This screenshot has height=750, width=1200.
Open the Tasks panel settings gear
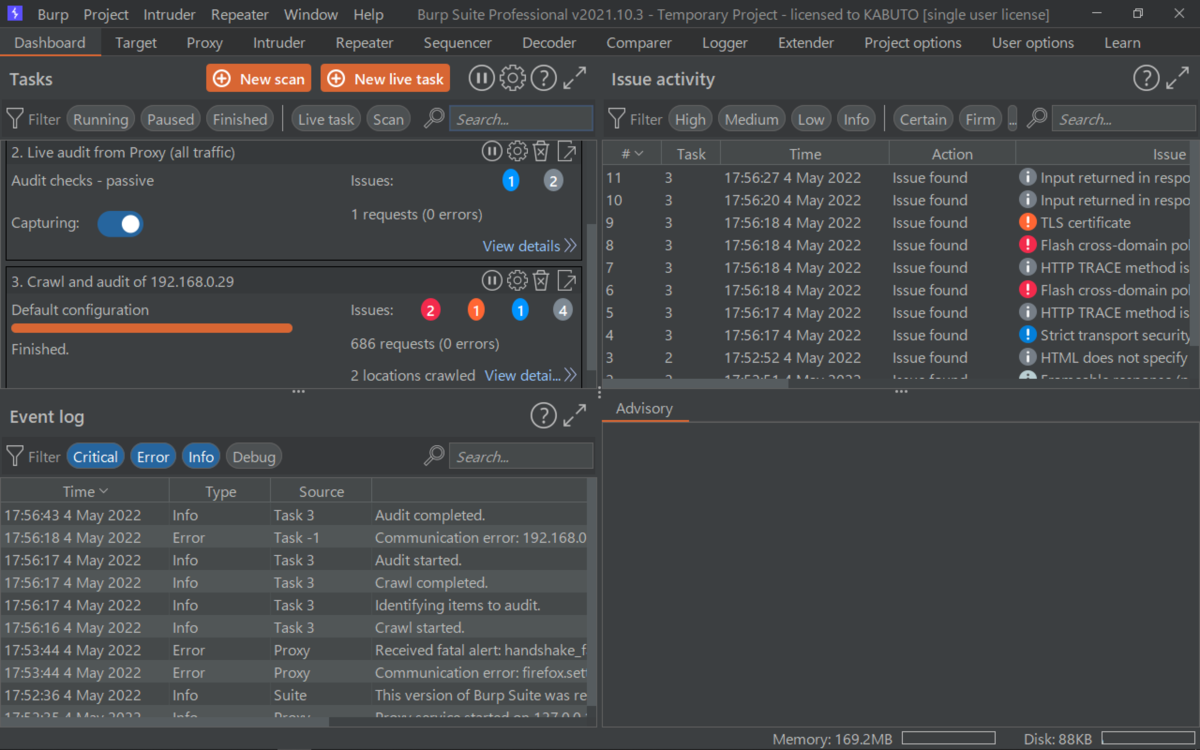(x=512, y=79)
